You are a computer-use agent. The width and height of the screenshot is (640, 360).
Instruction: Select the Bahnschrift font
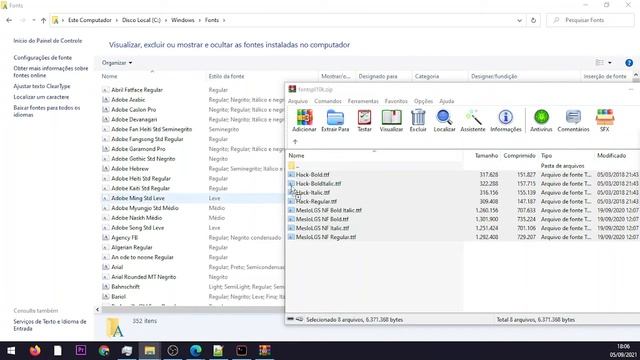coord(125,287)
